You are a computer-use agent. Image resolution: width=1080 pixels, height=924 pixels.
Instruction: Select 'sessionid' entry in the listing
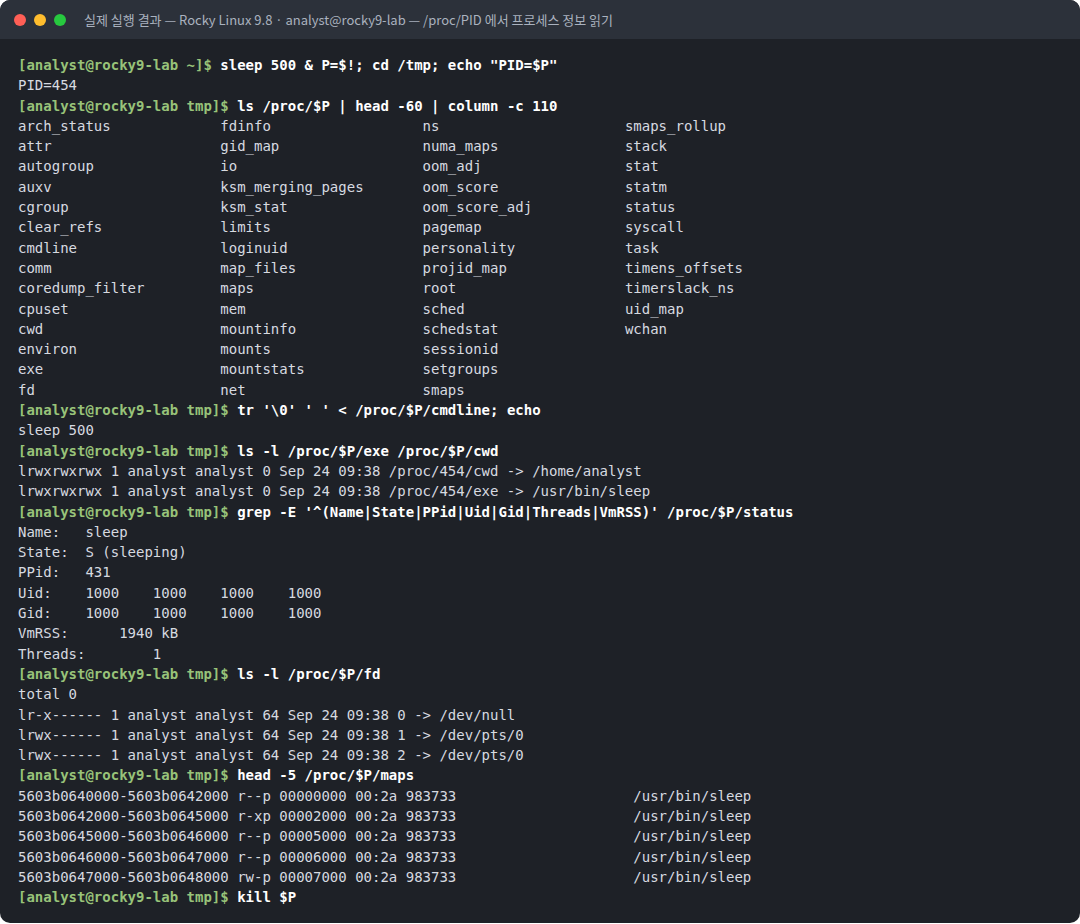point(460,349)
